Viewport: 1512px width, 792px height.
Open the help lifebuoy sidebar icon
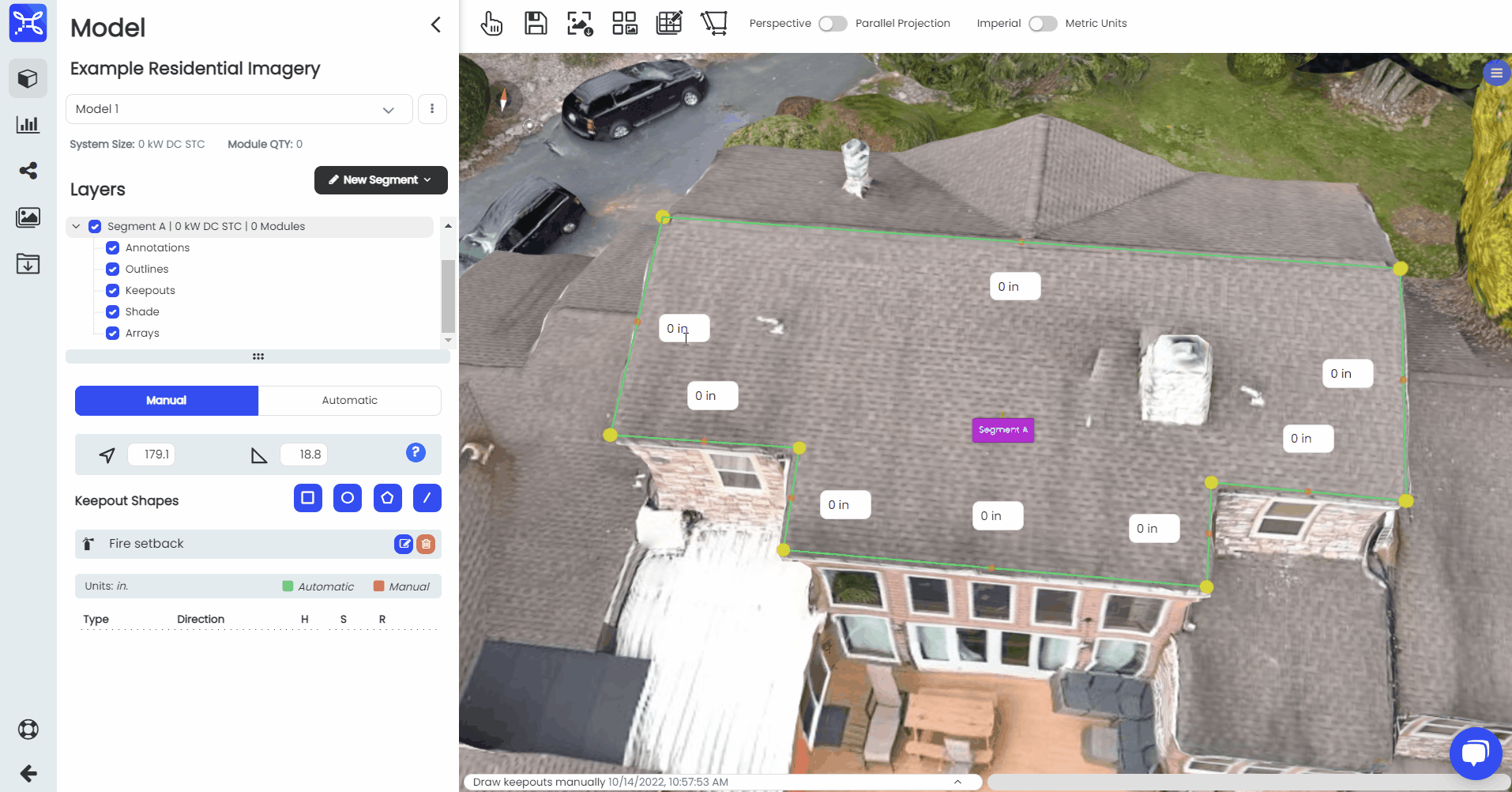(28, 729)
